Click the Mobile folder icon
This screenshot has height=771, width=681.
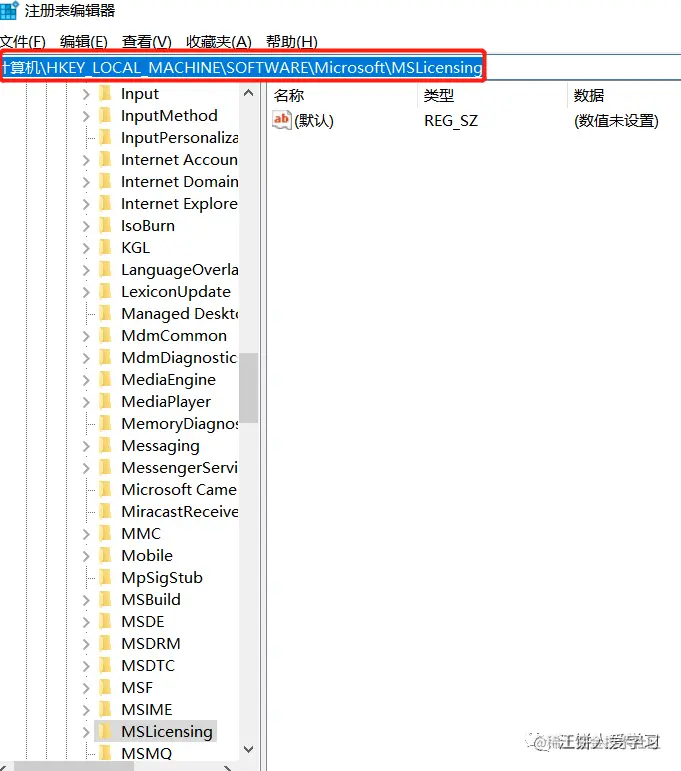pyautogui.click(x=105, y=555)
